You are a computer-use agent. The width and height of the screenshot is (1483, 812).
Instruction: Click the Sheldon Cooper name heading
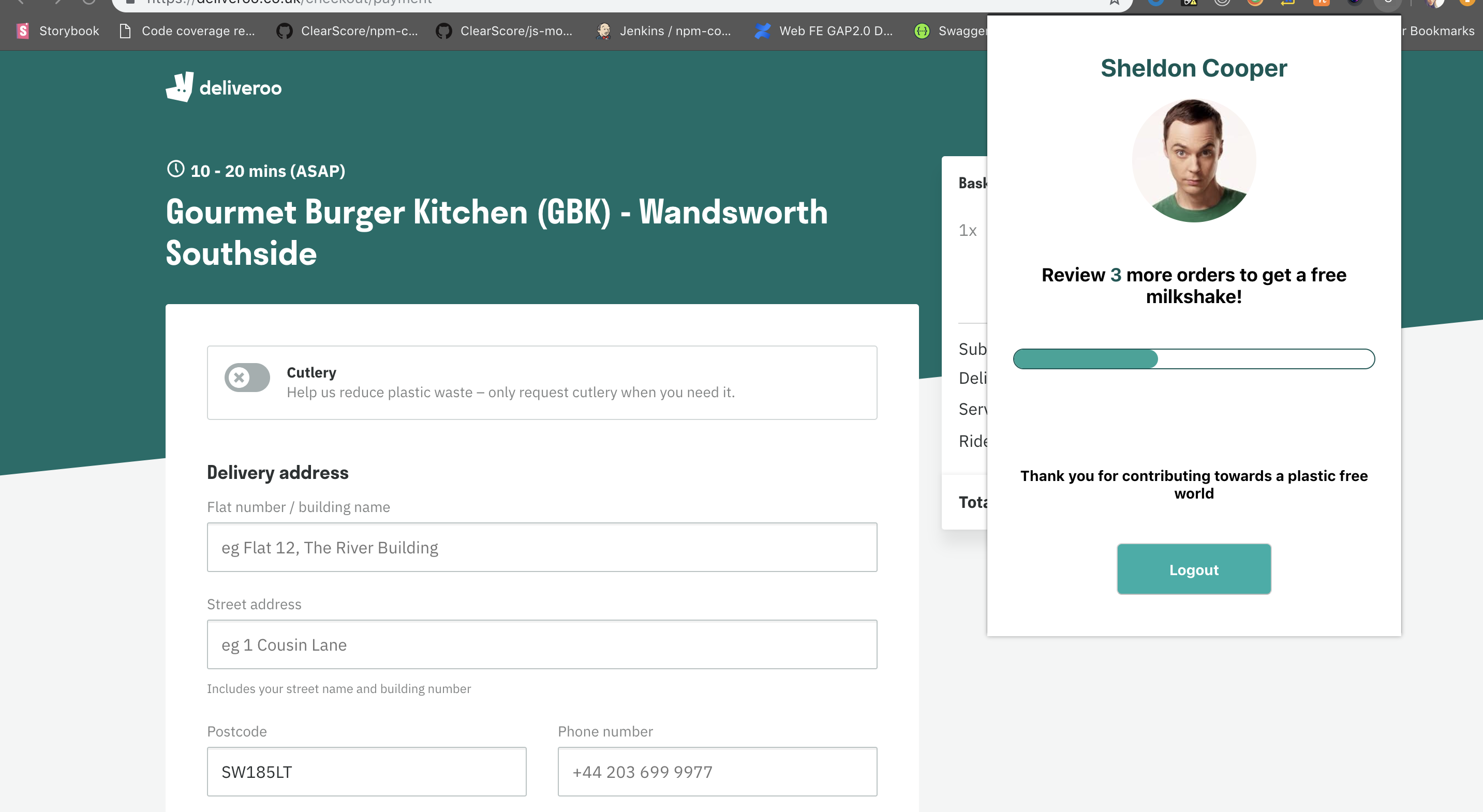tap(1193, 68)
